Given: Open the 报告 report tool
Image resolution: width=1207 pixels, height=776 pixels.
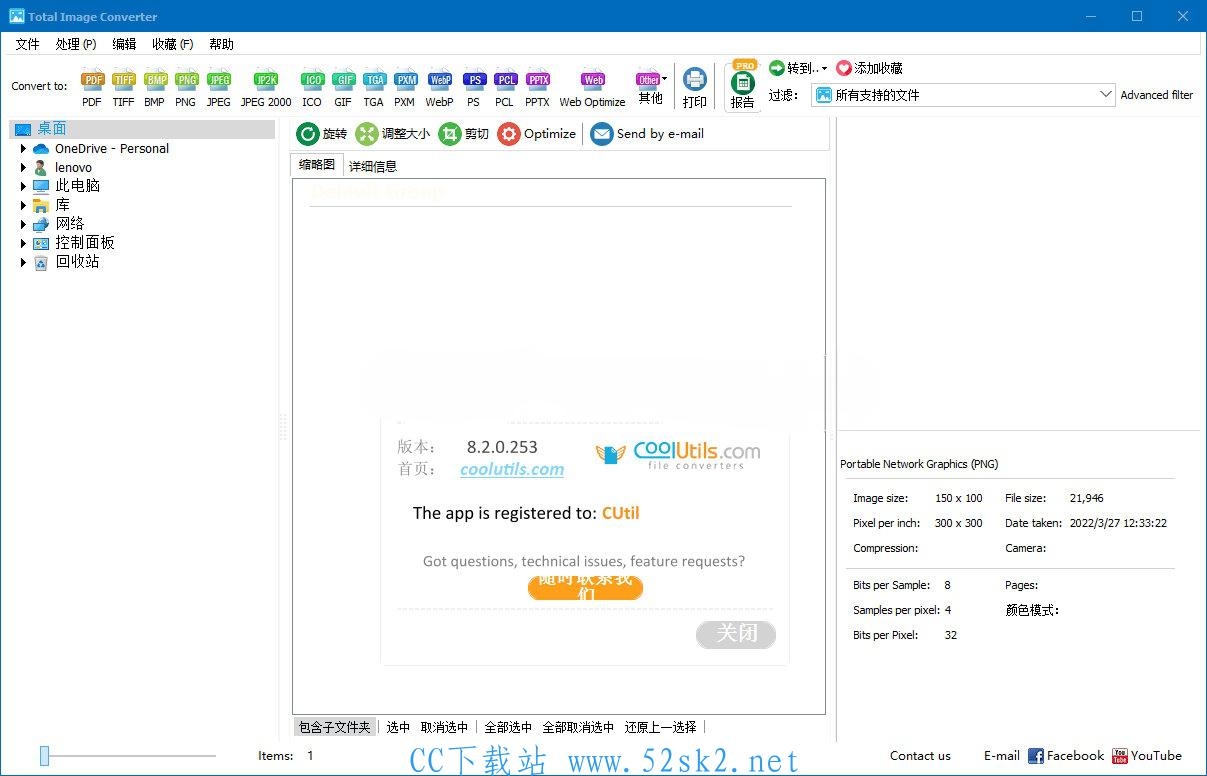Looking at the screenshot, I should pyautogui.click(x=743, y=86).
